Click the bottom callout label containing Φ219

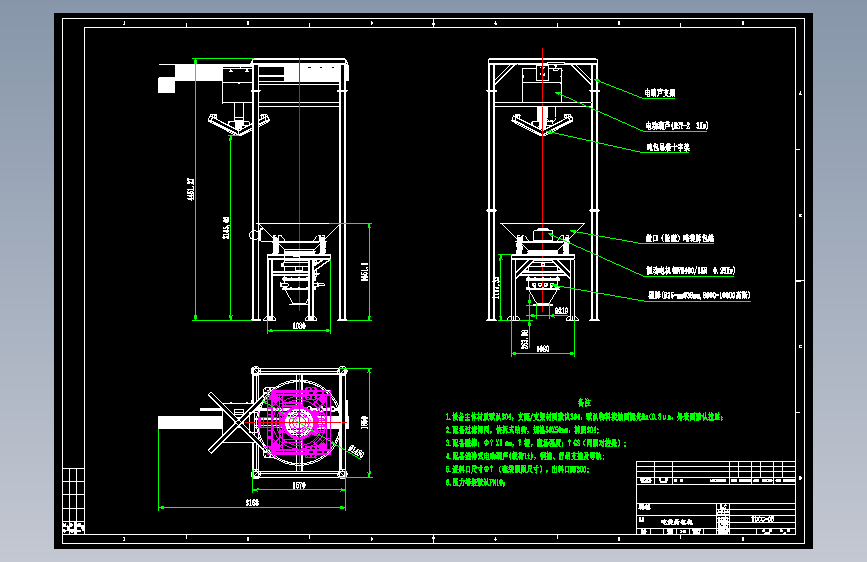(x=699, y=295)
